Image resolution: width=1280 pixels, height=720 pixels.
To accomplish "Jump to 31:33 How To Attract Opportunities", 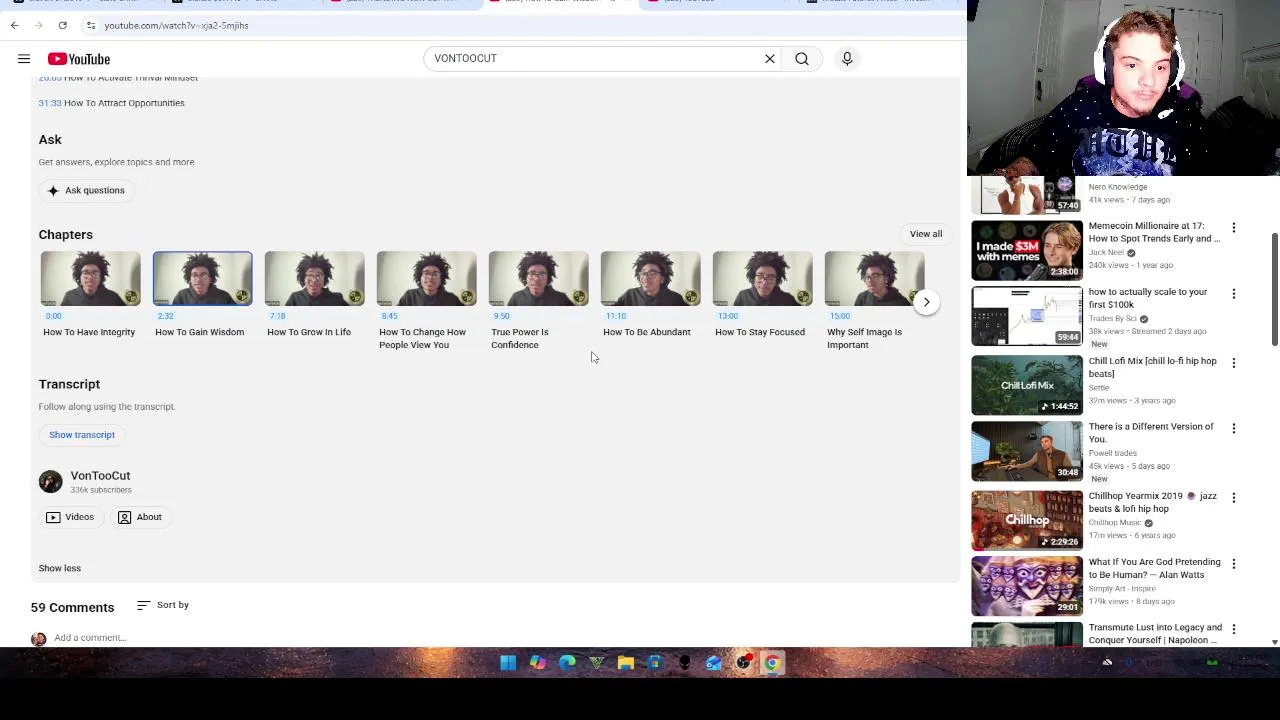I will (111, 103).
